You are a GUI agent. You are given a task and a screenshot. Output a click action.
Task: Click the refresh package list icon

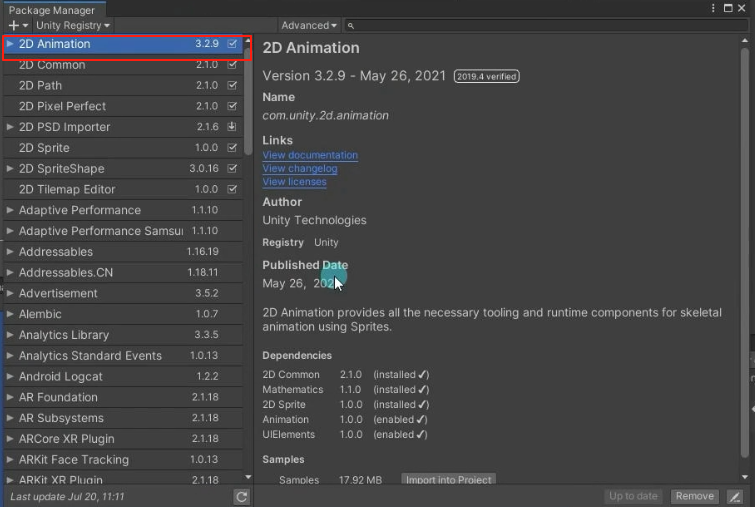(242, 496)
